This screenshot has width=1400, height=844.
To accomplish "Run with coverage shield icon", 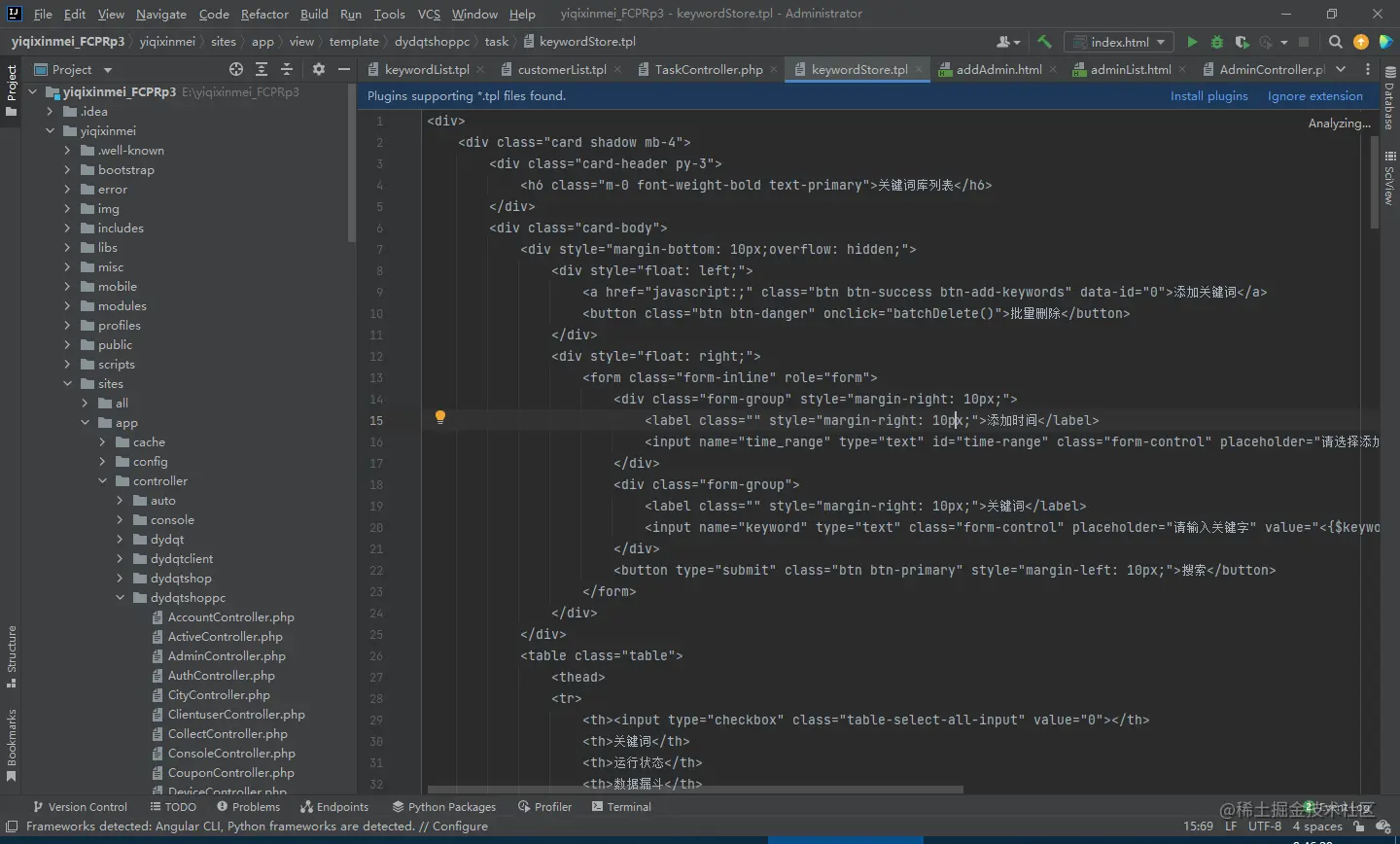I will coord(1242,42).
